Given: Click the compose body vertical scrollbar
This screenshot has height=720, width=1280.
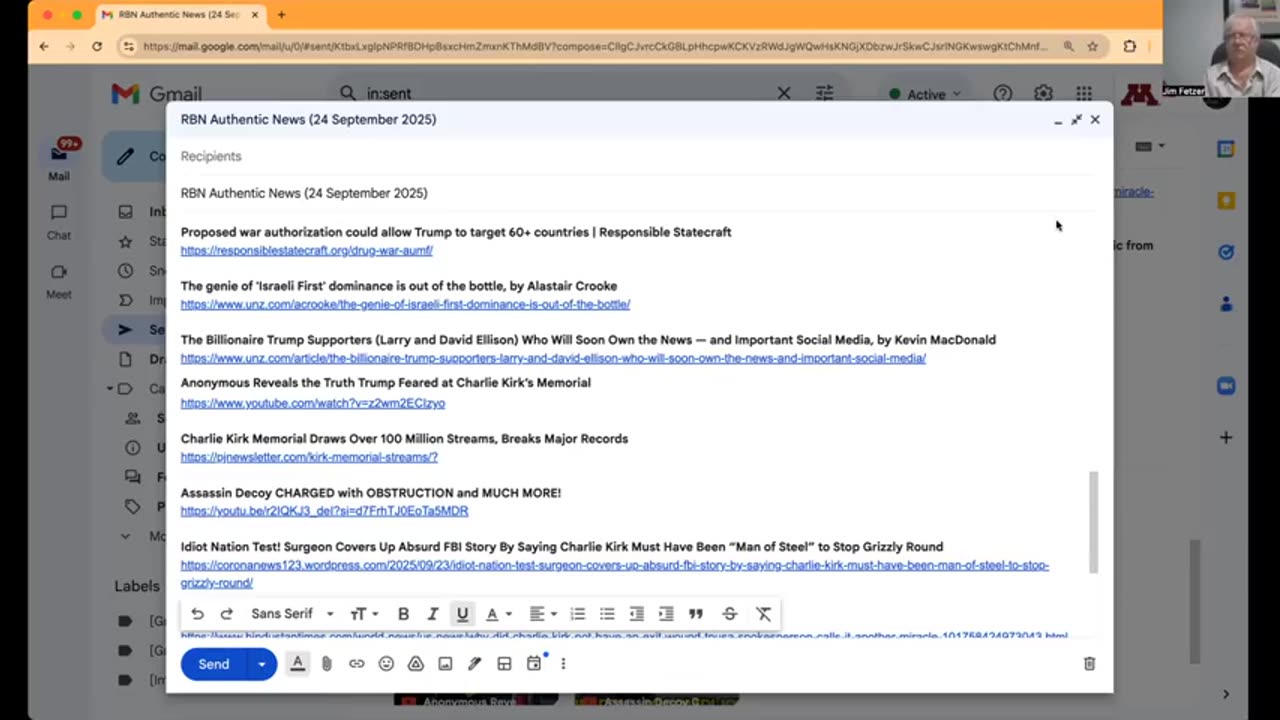Looking at the screenshot, I should (1094, 522).
